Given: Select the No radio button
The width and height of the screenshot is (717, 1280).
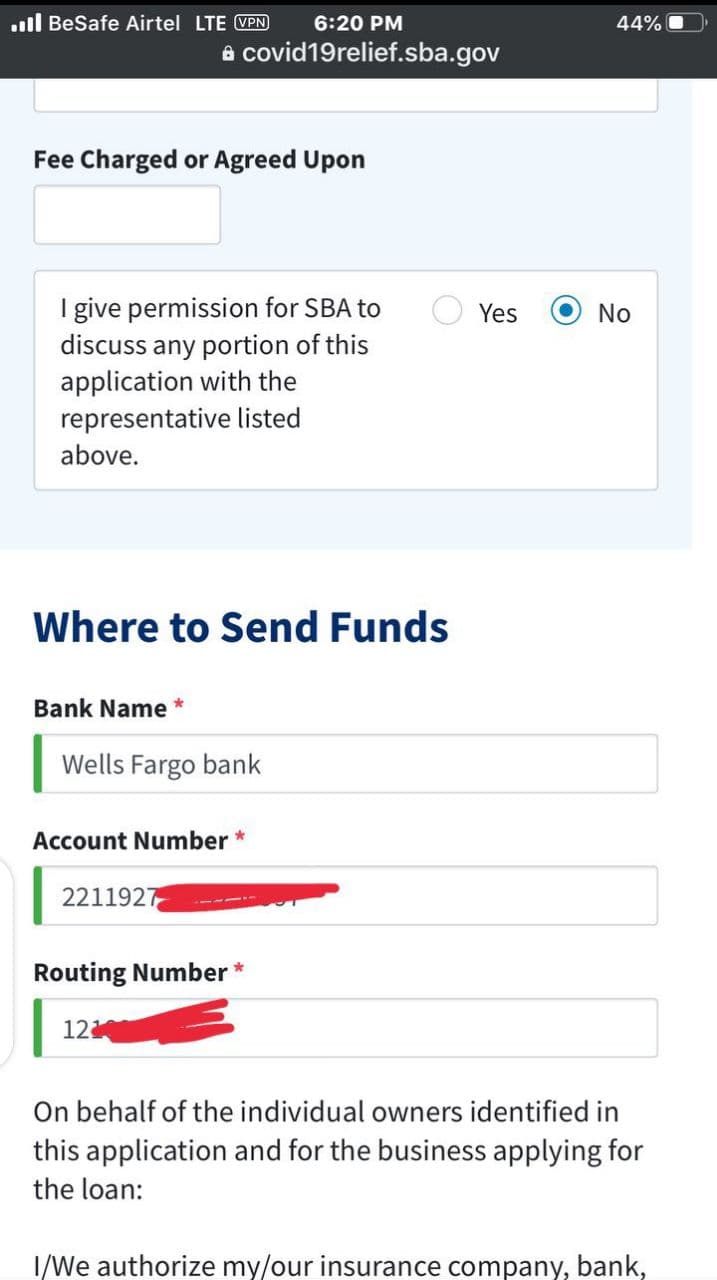Looking at the screenshot, I should [566, 311].
